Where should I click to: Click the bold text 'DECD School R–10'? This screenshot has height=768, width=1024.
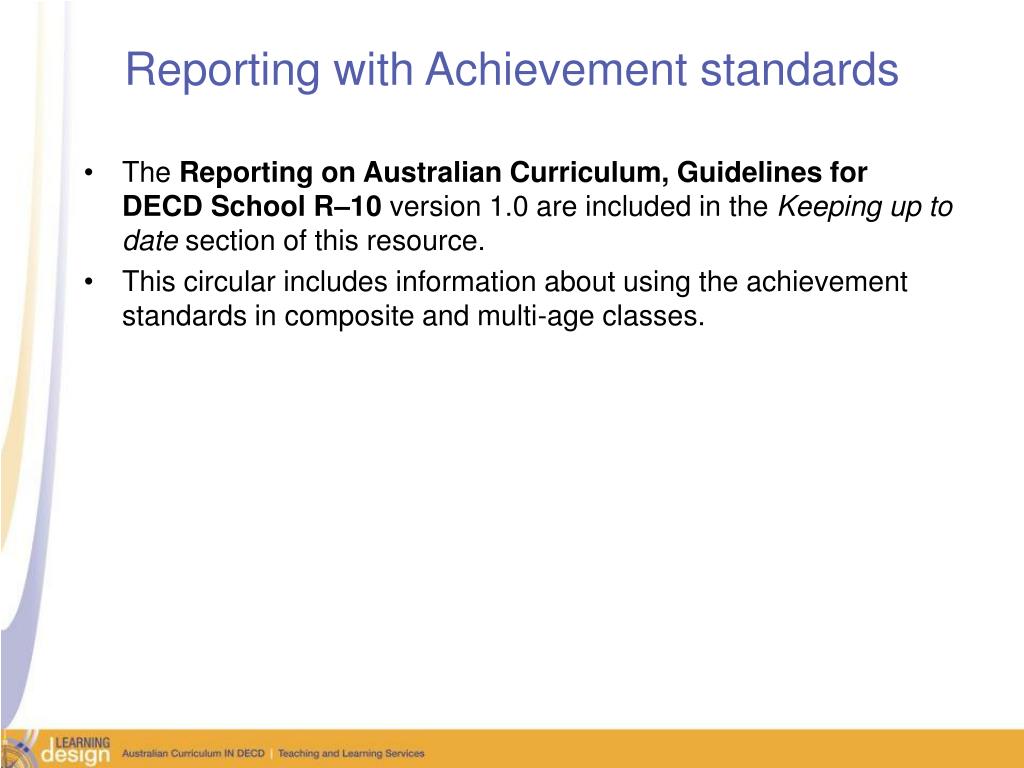(251, 207)
